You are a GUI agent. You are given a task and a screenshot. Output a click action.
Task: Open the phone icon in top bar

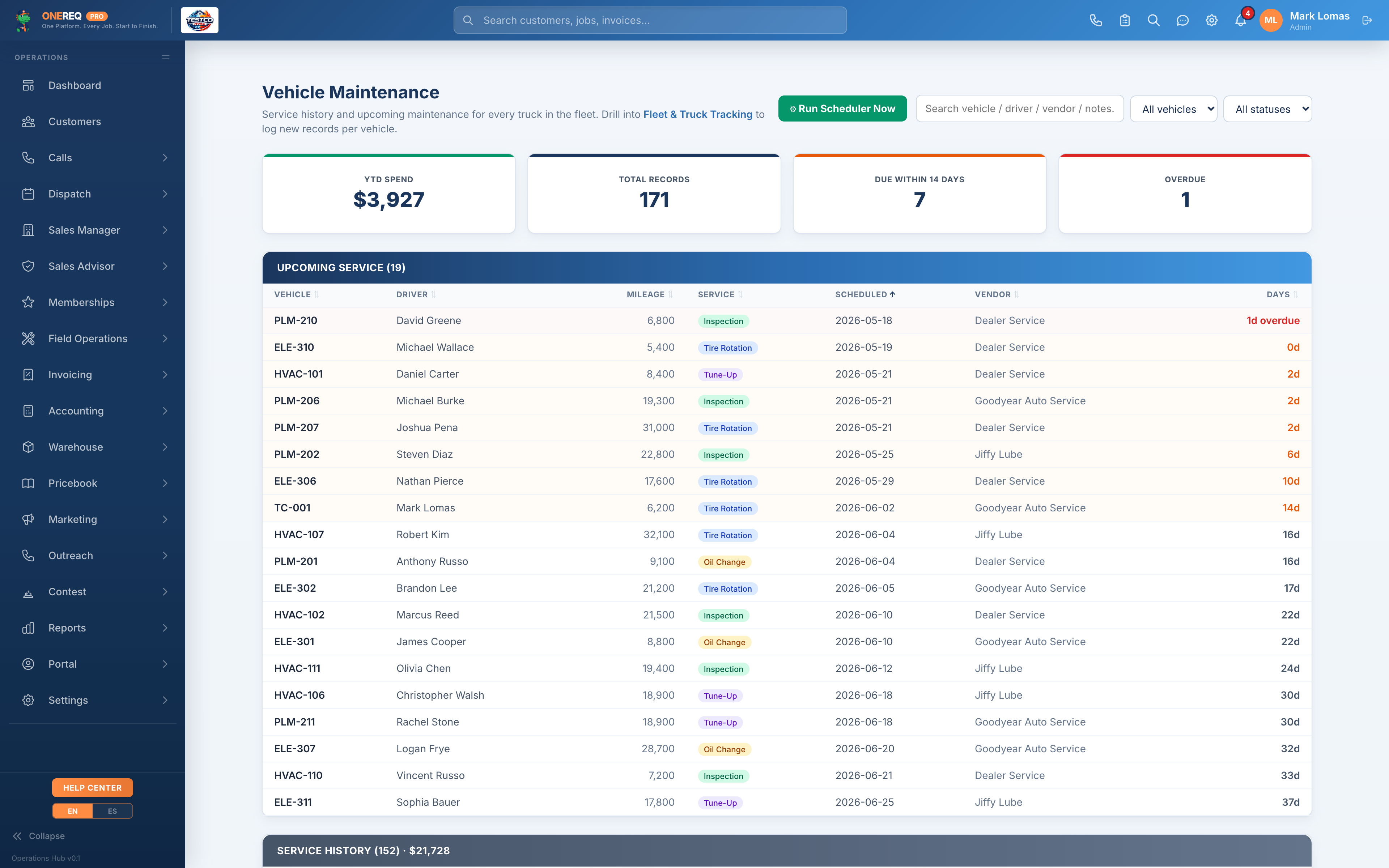tap(1096, 21)
